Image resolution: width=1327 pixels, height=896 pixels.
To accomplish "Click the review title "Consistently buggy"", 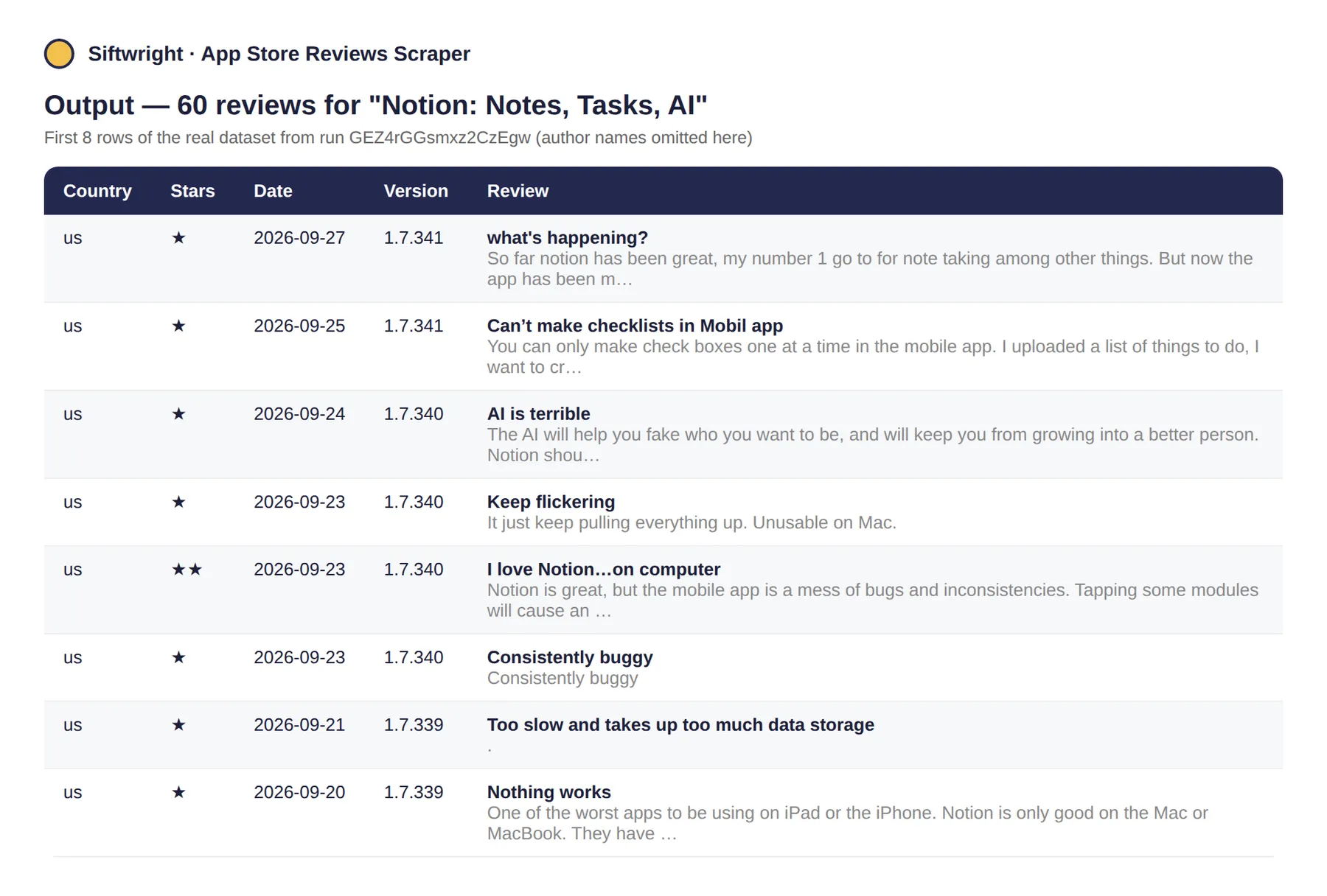I will pos(570,657).
